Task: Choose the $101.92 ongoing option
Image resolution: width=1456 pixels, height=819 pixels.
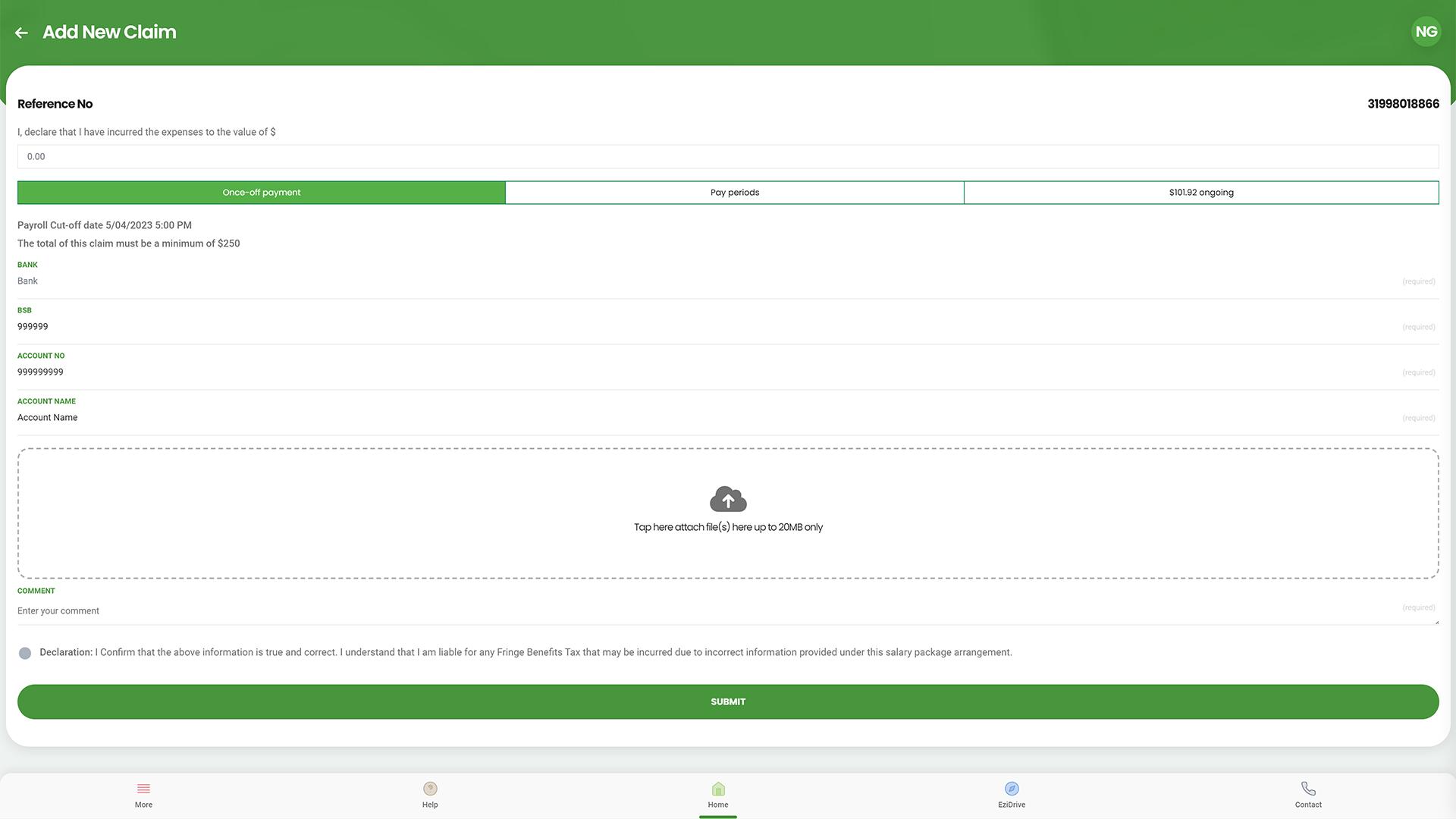Action: [1201, 193]
